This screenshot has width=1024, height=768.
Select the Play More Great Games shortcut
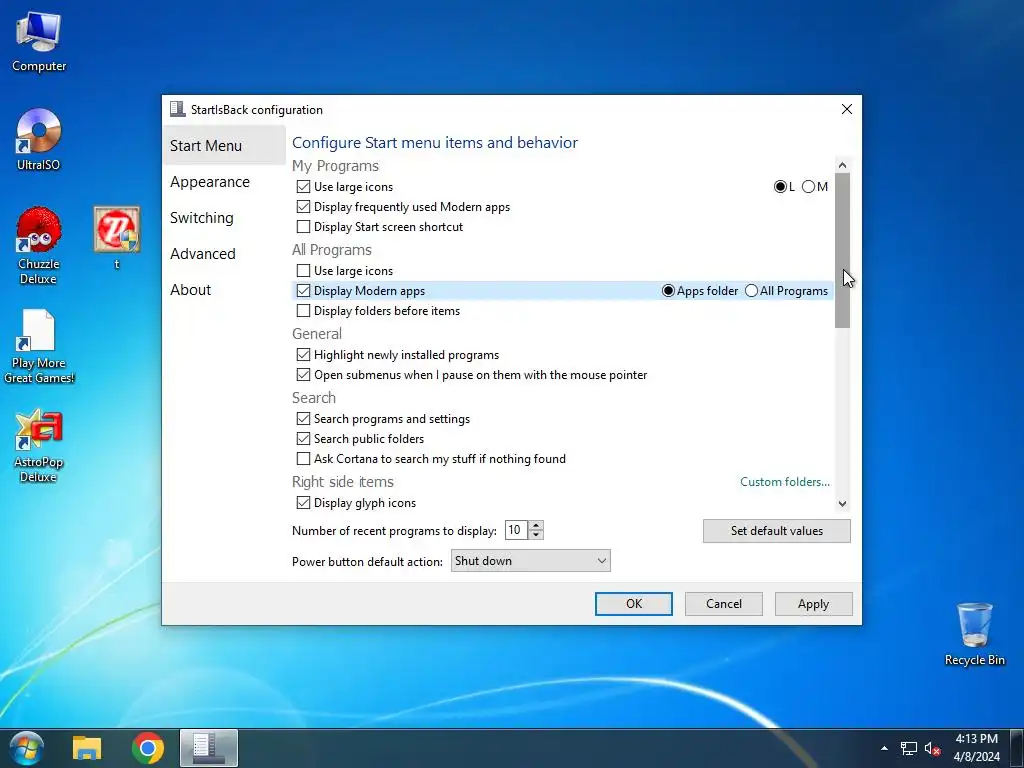(39, 346)
